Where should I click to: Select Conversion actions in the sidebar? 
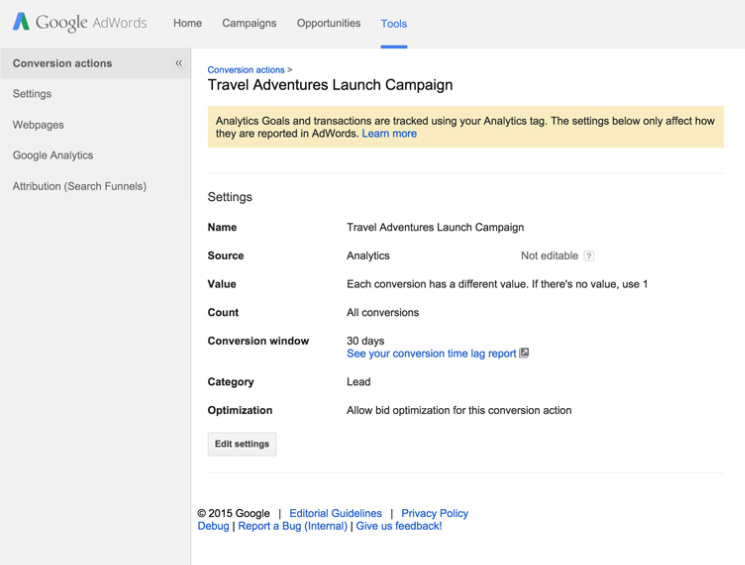pos(96,63)
